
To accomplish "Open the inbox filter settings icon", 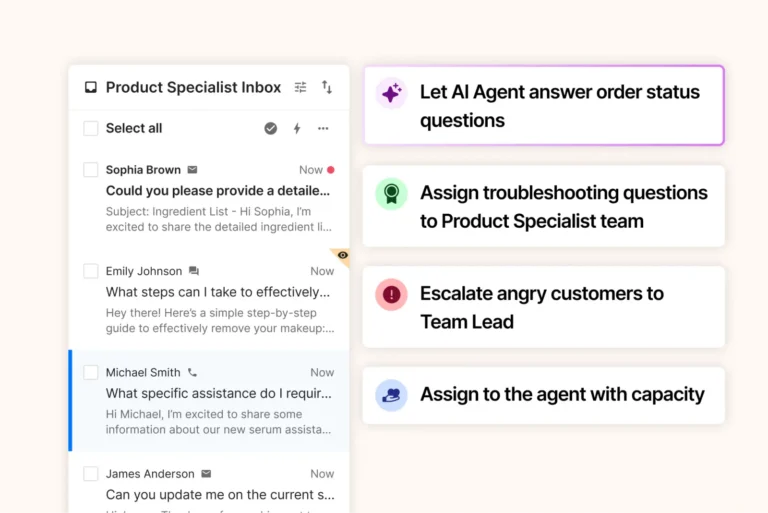I will tap(300, 87).
